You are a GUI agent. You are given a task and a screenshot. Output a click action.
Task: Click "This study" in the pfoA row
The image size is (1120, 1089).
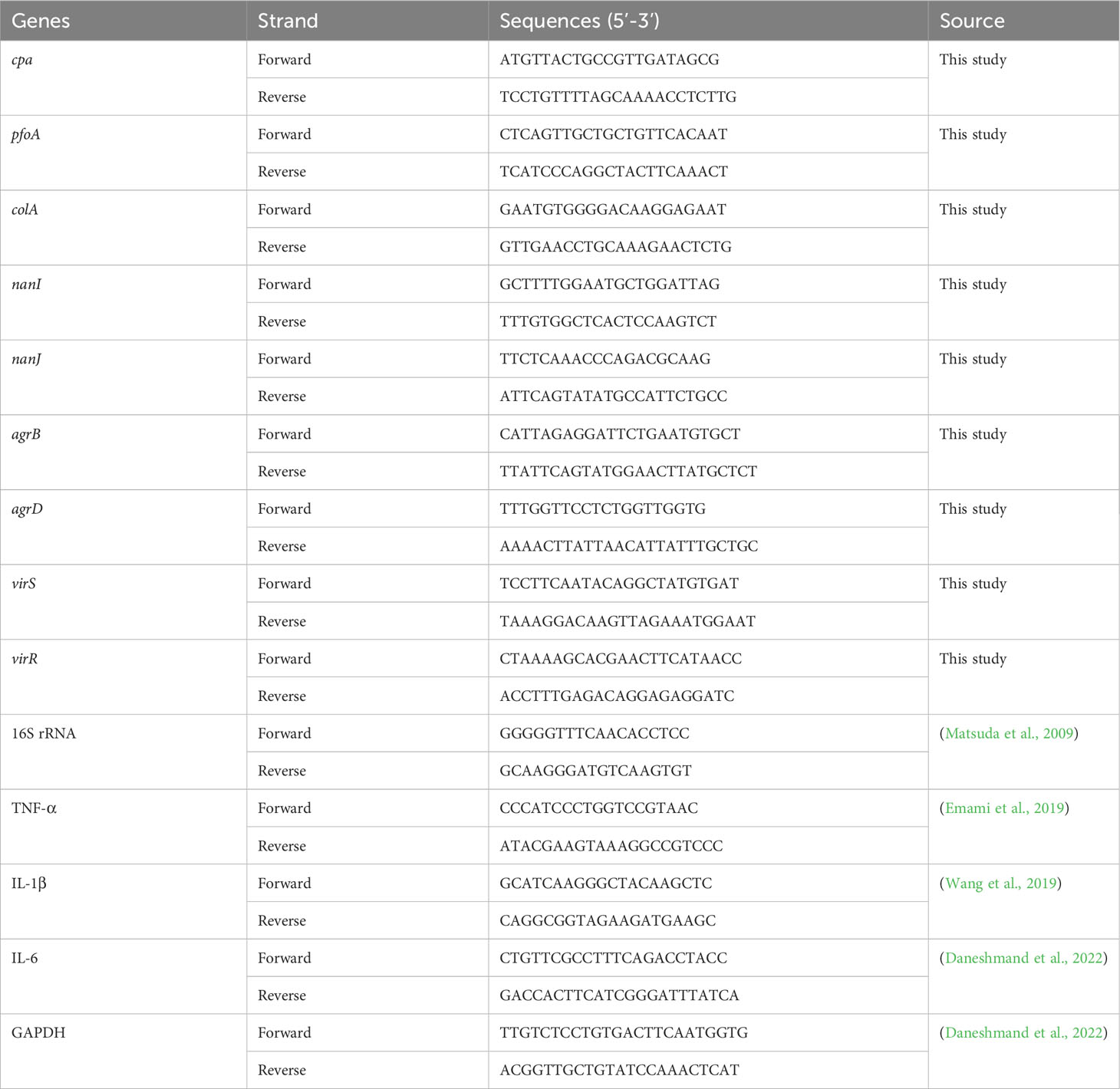pyautogui.click(x=973, y=134)
